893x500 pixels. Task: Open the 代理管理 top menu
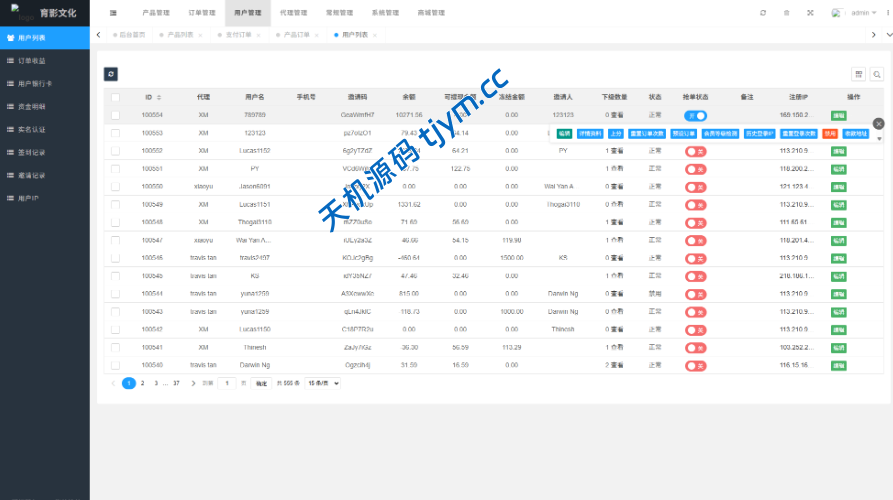point(294,13)
